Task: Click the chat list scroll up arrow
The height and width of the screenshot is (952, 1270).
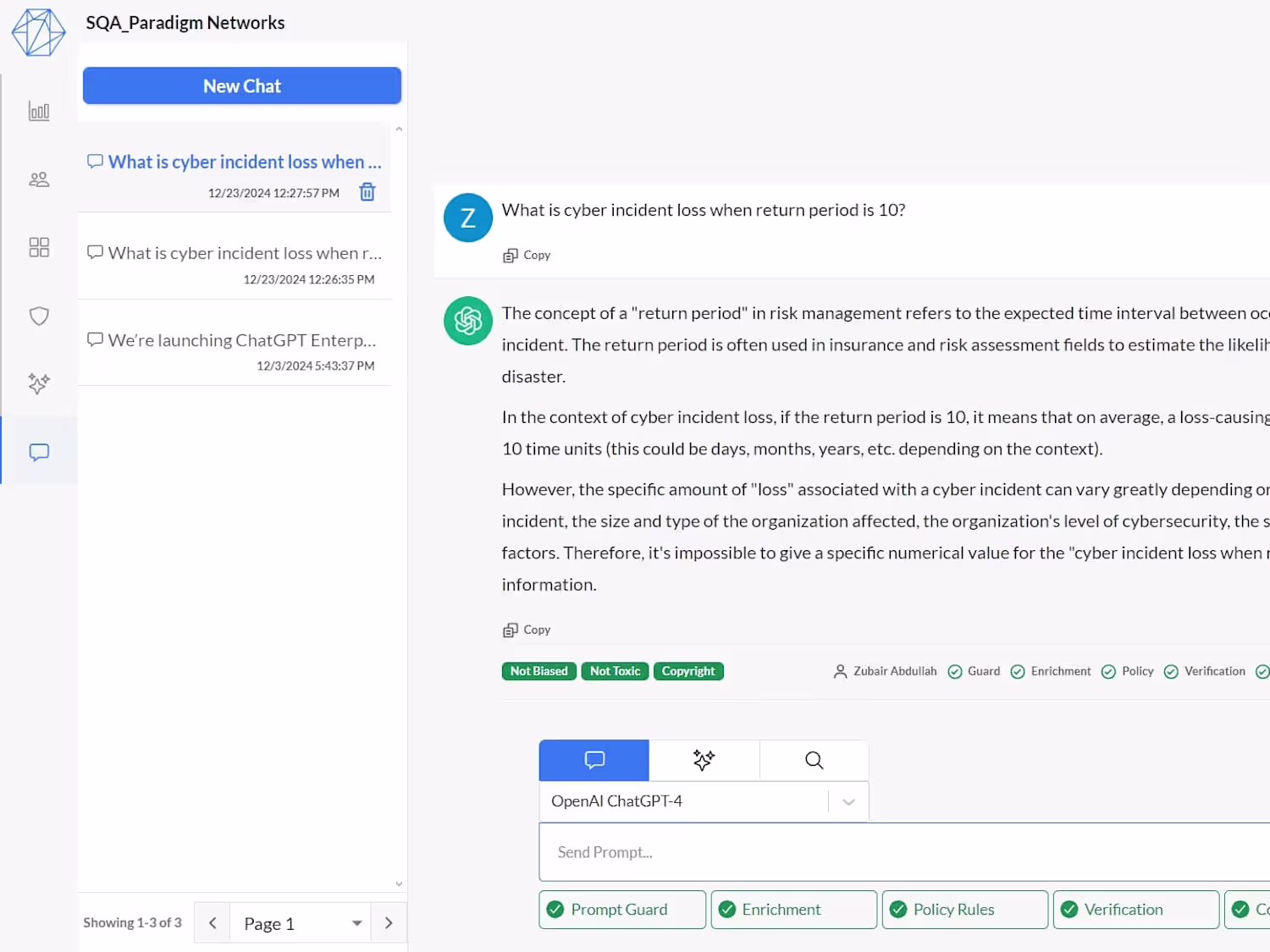Action: click(x=399, y=129)
